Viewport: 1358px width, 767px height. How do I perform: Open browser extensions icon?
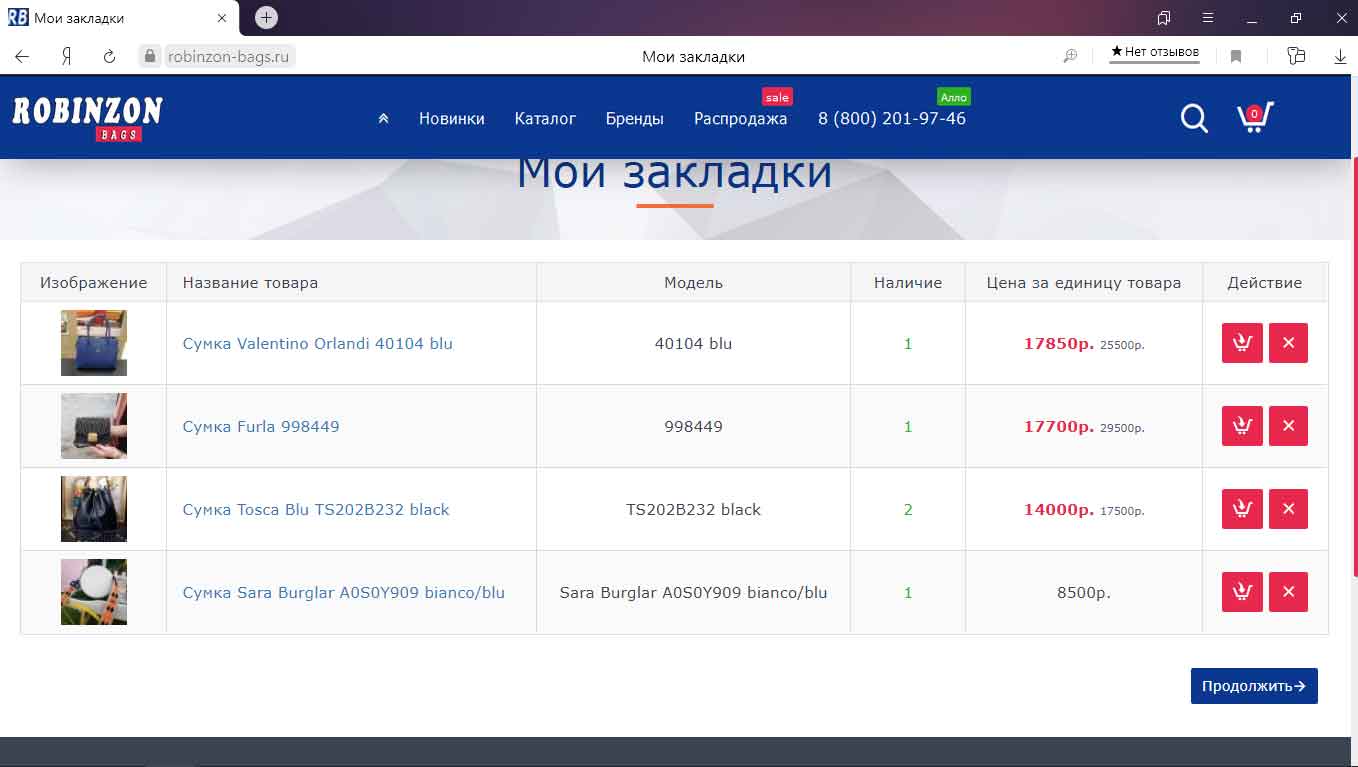[1296, 56]
